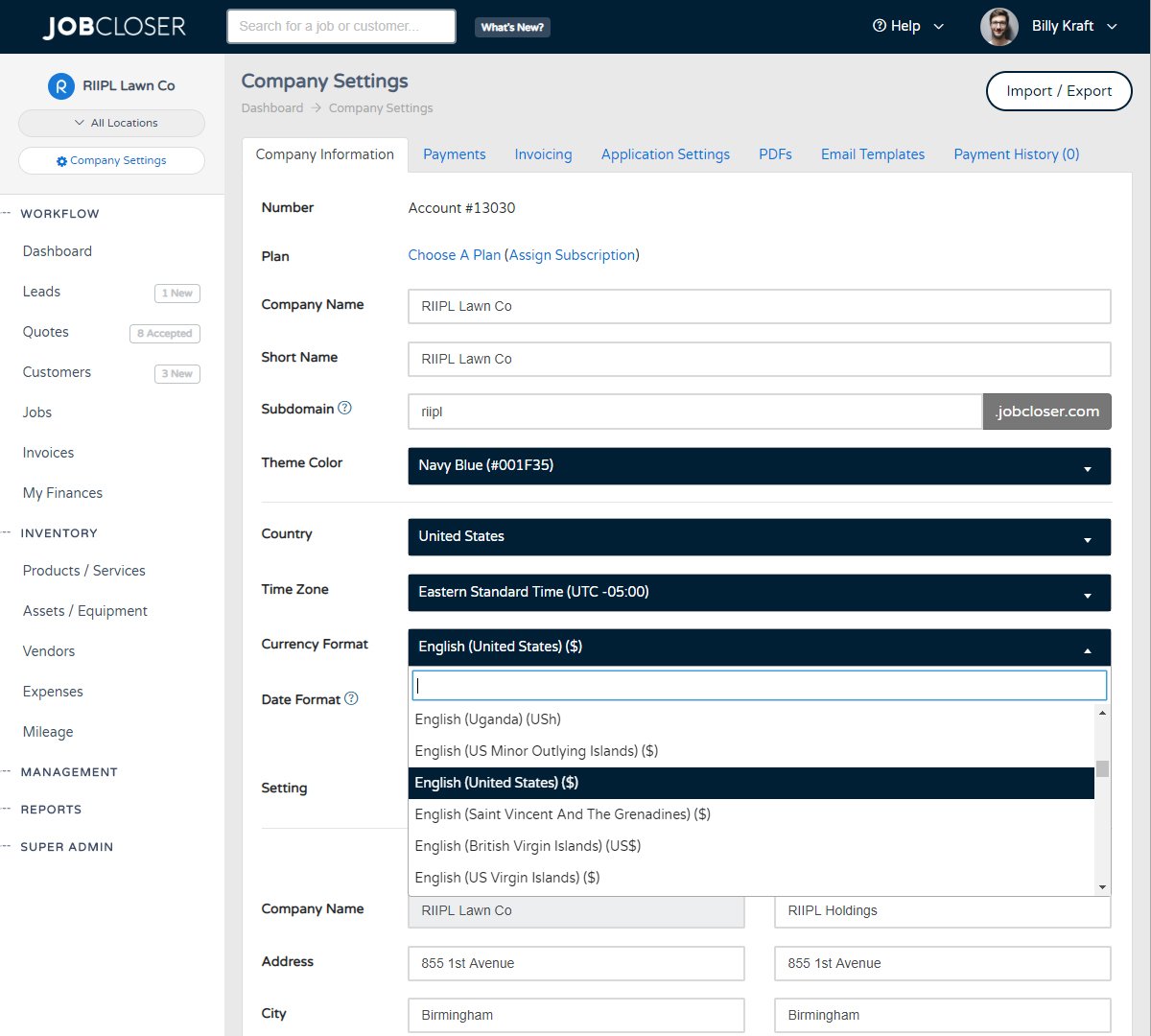The width and height of the screenshot is (1151, 1036).
Task: Click the Import / Export button
Action: pyautogui.click(x=1059, y=90)
